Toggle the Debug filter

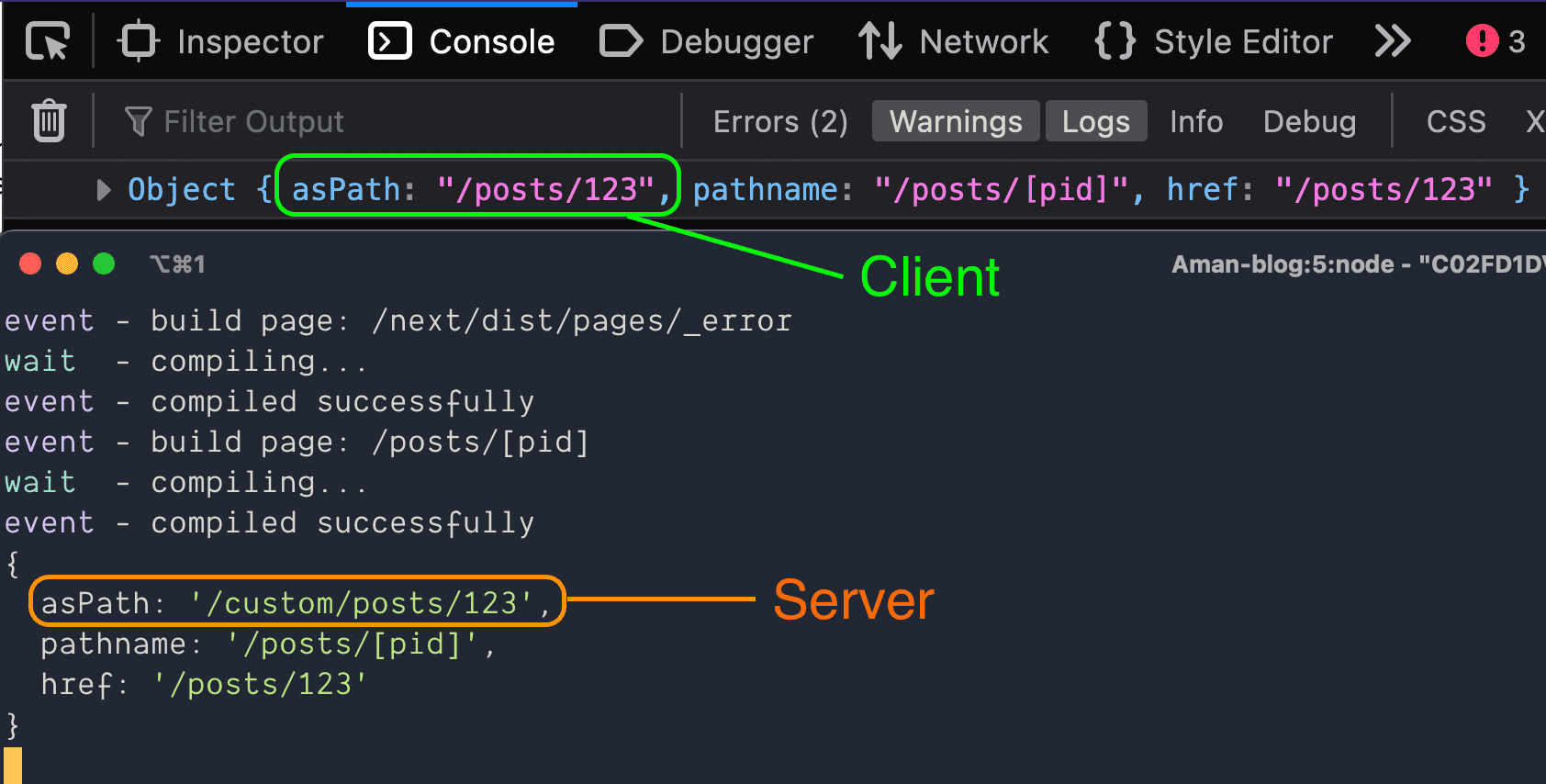(1309, 121)
